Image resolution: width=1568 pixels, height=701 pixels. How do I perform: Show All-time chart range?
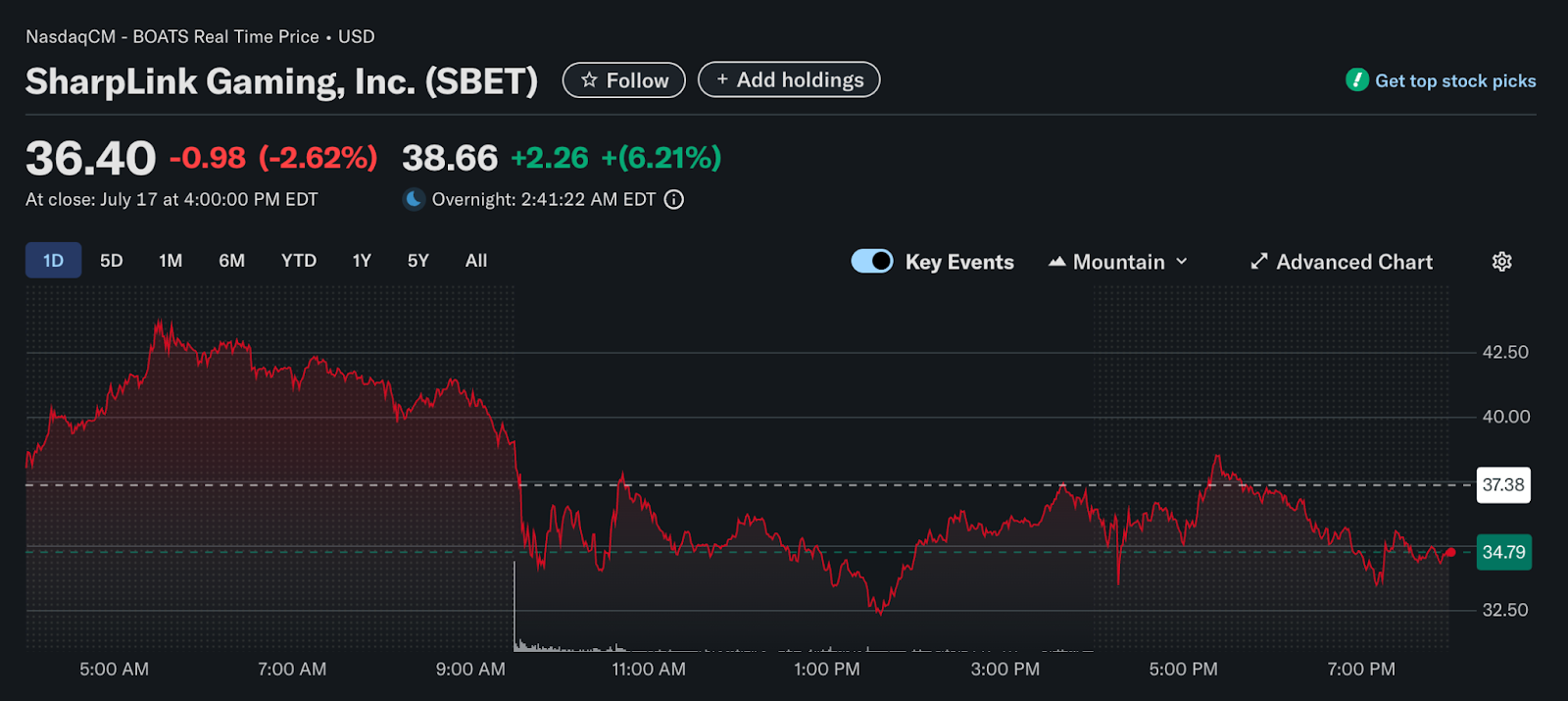(476, 261)
